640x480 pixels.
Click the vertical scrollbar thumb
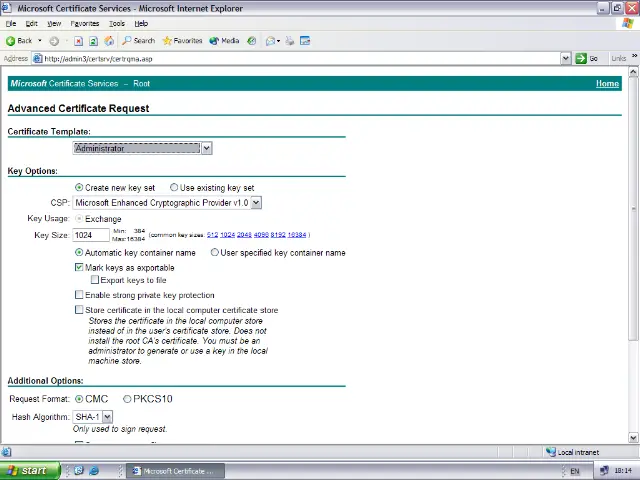633,209
